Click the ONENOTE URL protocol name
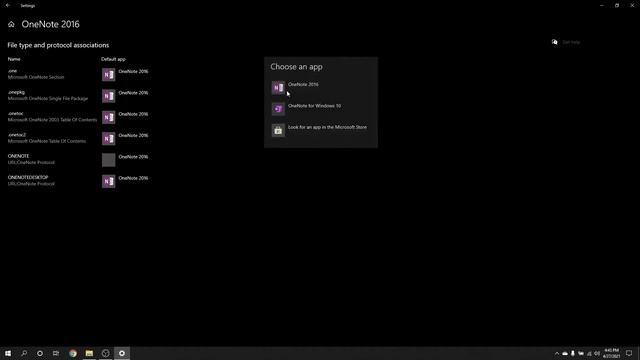The image size is (640, 360). (31, 159)
